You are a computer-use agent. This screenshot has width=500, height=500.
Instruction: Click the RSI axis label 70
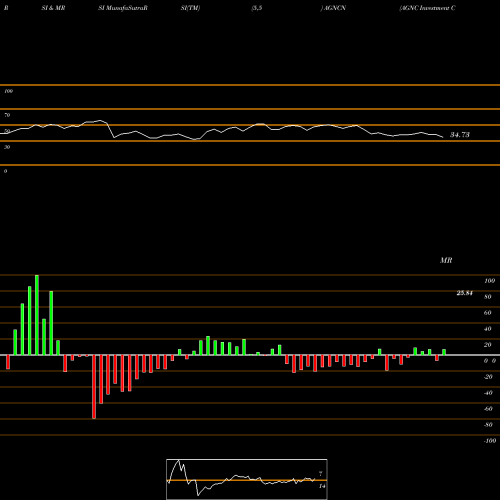7,115
